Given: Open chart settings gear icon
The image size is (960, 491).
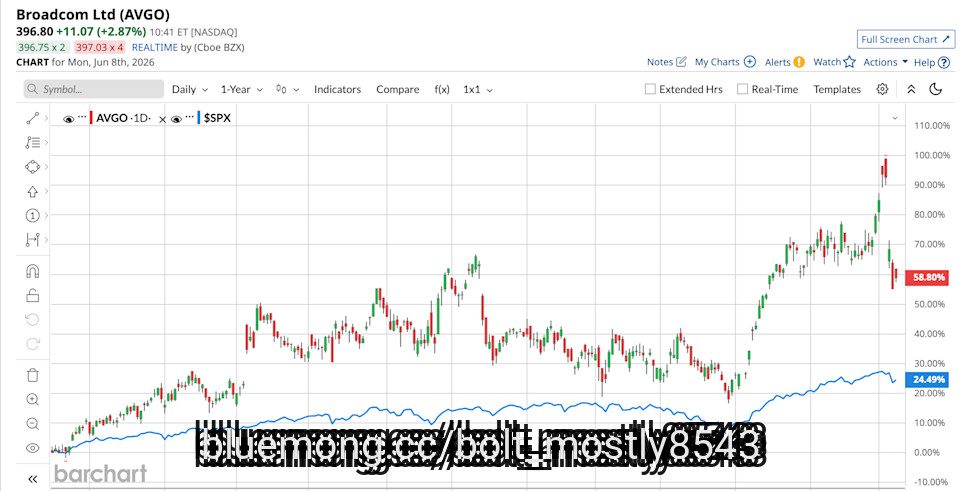Looking at the screenshot, I should [882, 89].
